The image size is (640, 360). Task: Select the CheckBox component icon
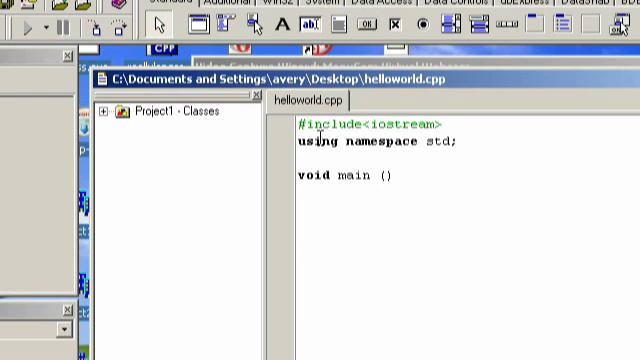(395, 24)
